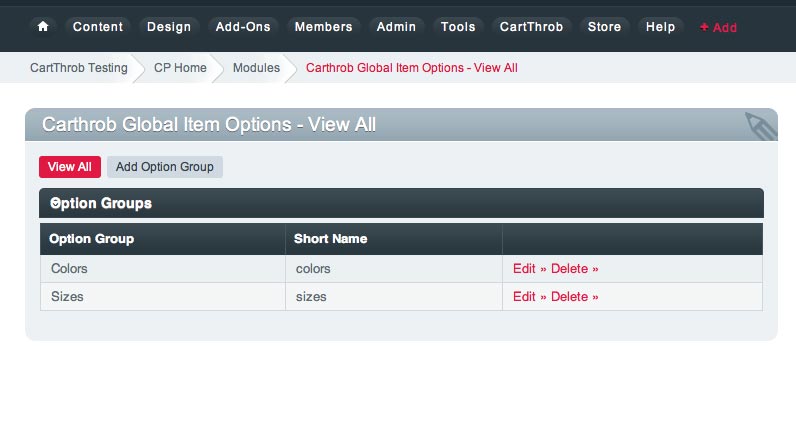Image resolution: width=796 pixels, height=427 pixels.
Task: Click the red + Add quick link
Action: 718,27
